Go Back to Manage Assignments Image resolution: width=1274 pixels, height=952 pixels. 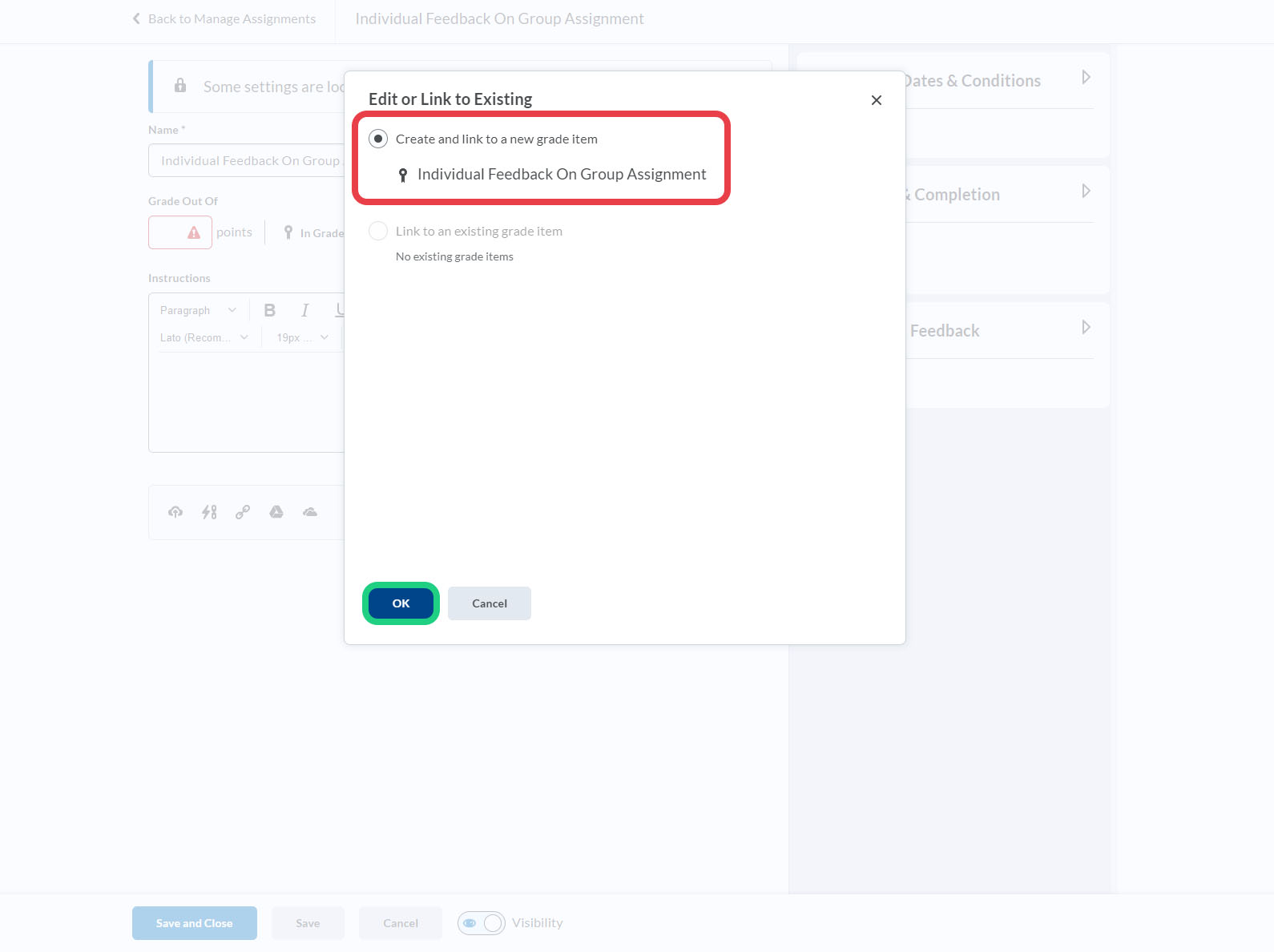pos(224,19)
